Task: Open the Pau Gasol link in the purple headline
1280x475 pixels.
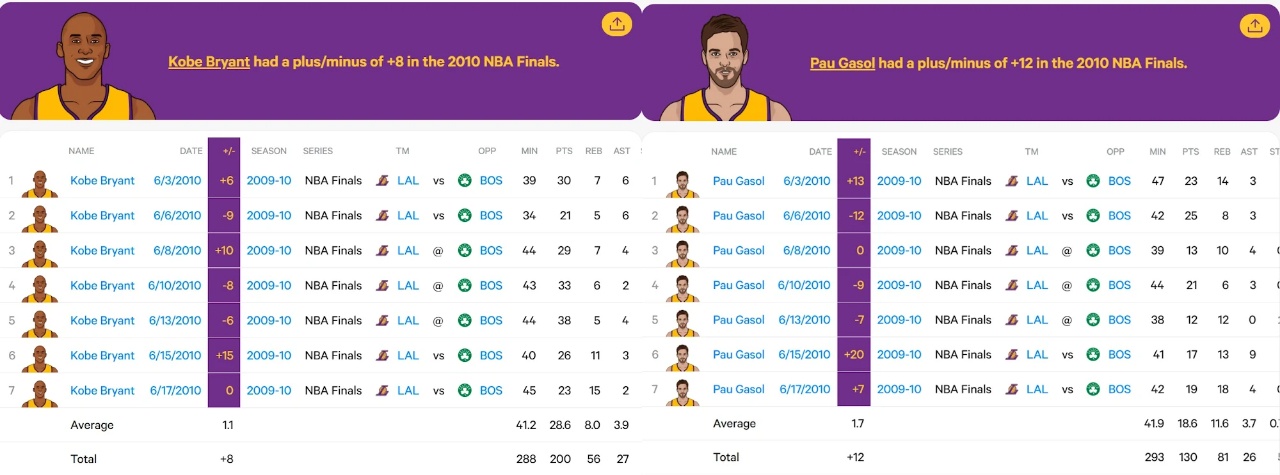Action: 842,63
